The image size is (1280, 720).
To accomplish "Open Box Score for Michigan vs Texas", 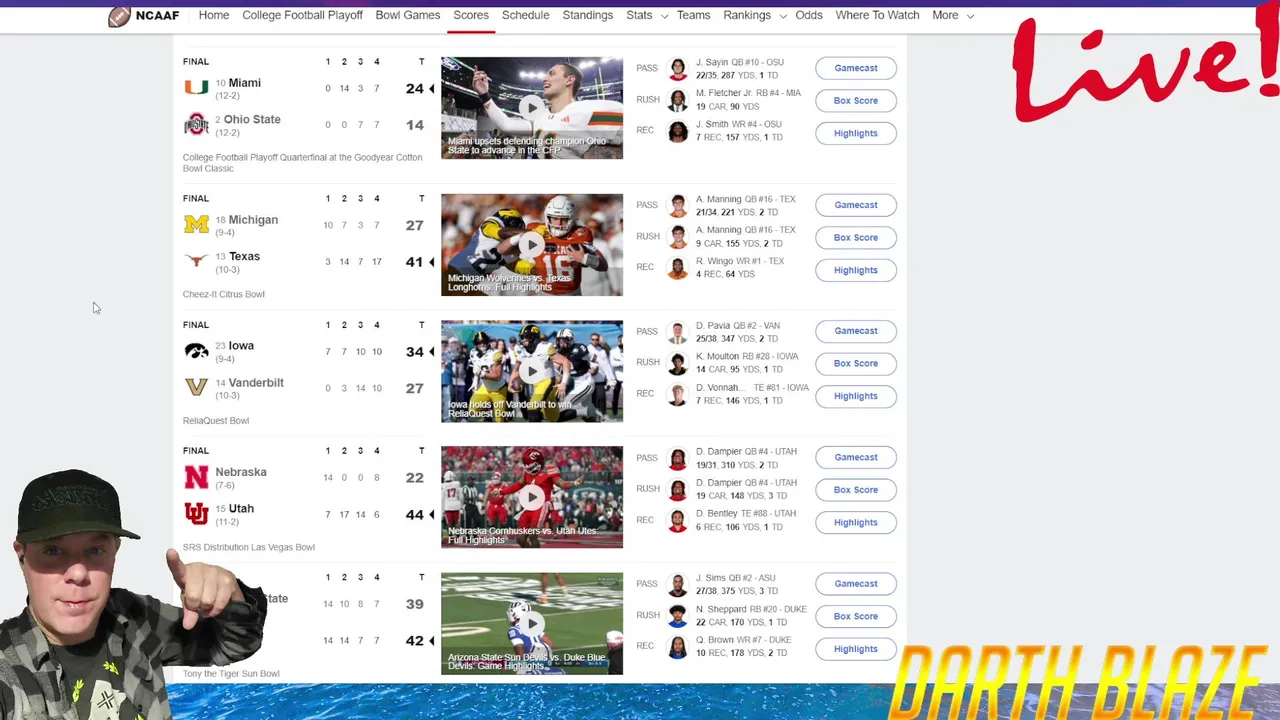I will (856, 238).
